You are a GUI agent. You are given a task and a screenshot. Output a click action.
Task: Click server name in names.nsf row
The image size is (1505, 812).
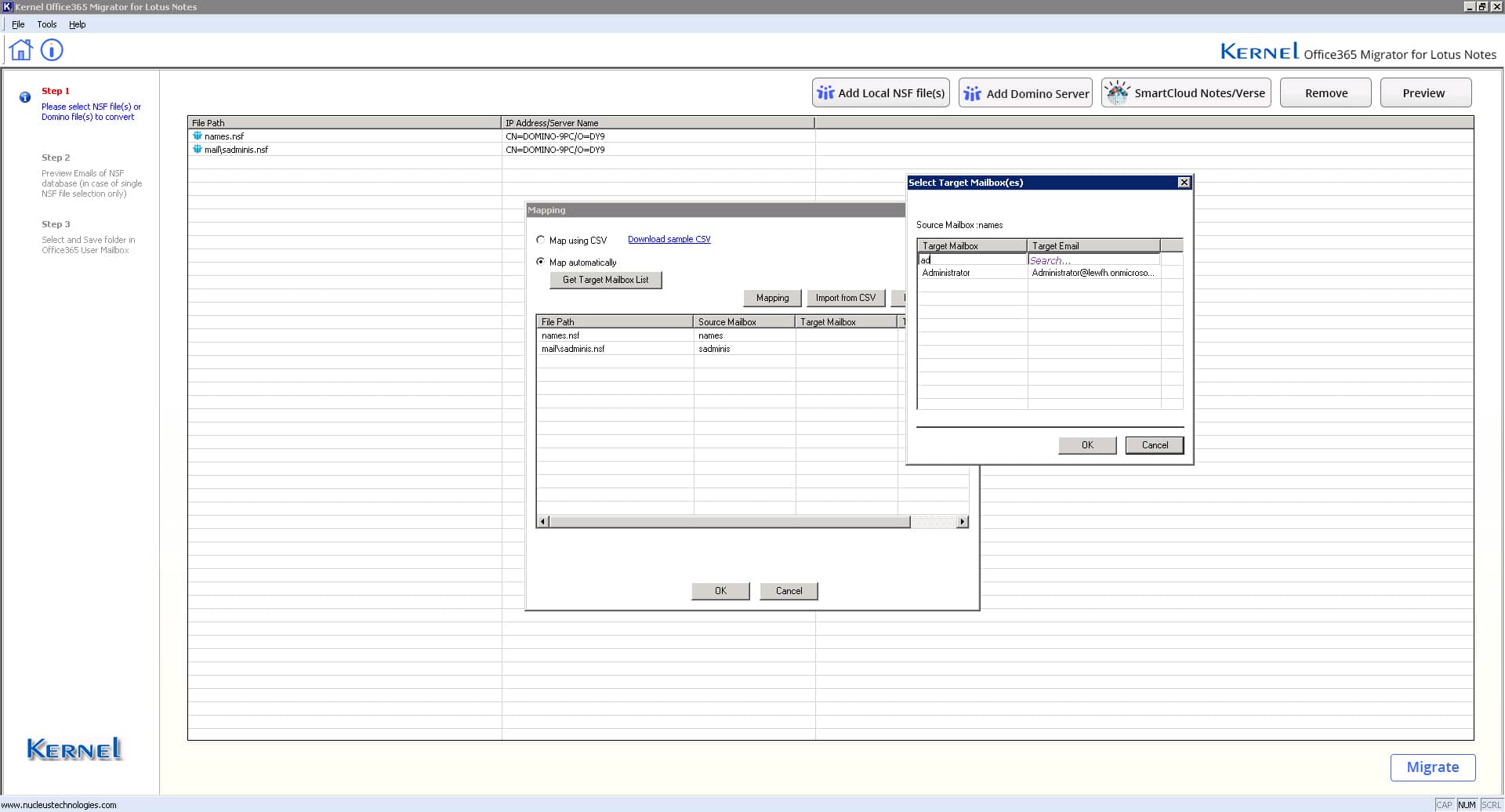pyautogui.click(x=555, y=136)
